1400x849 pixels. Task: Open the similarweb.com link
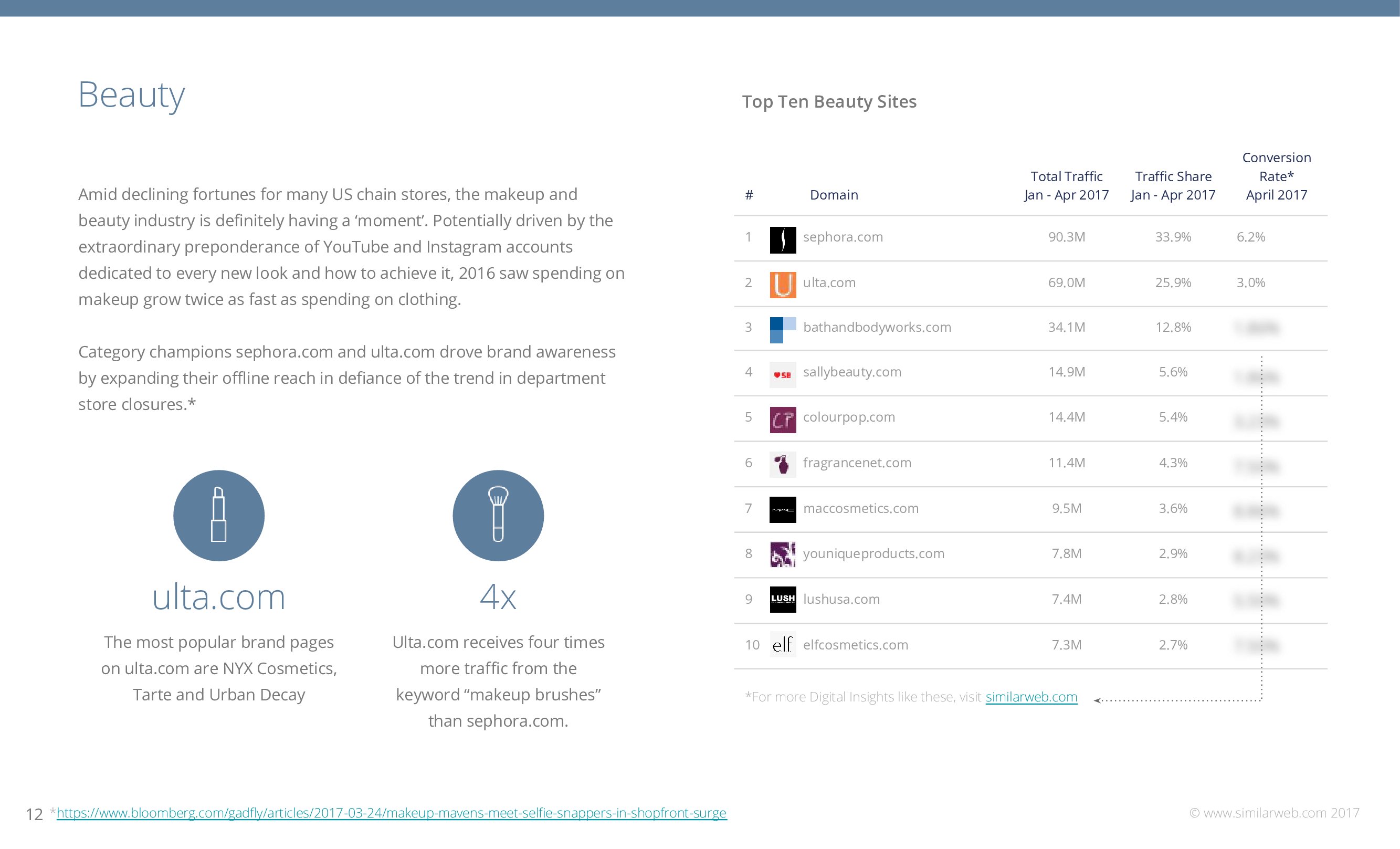[1030, 697]
